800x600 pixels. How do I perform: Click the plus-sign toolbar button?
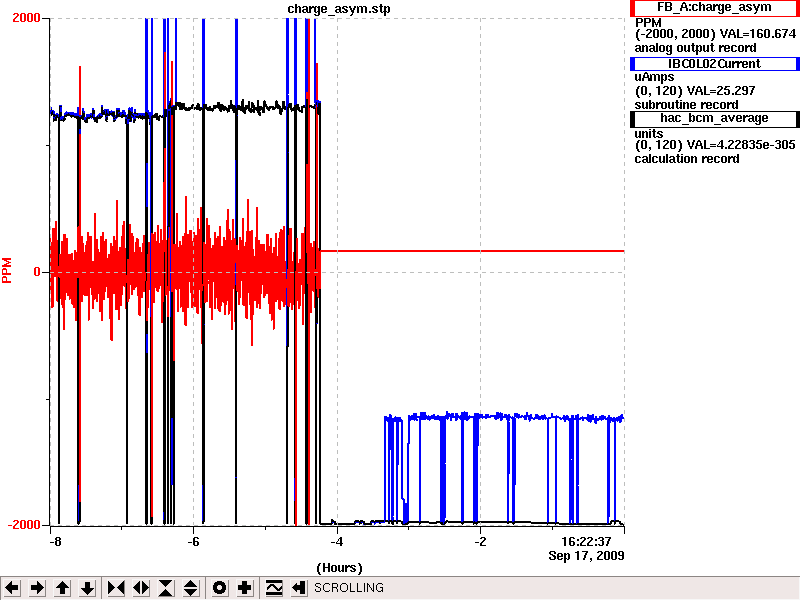(x=244, y=588)
